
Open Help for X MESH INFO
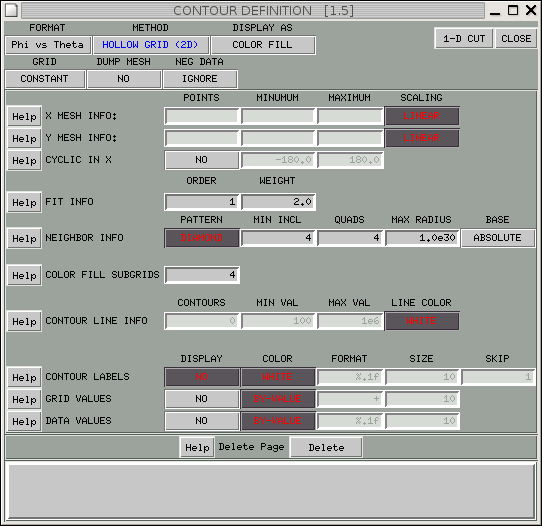[x=24, y=116]
